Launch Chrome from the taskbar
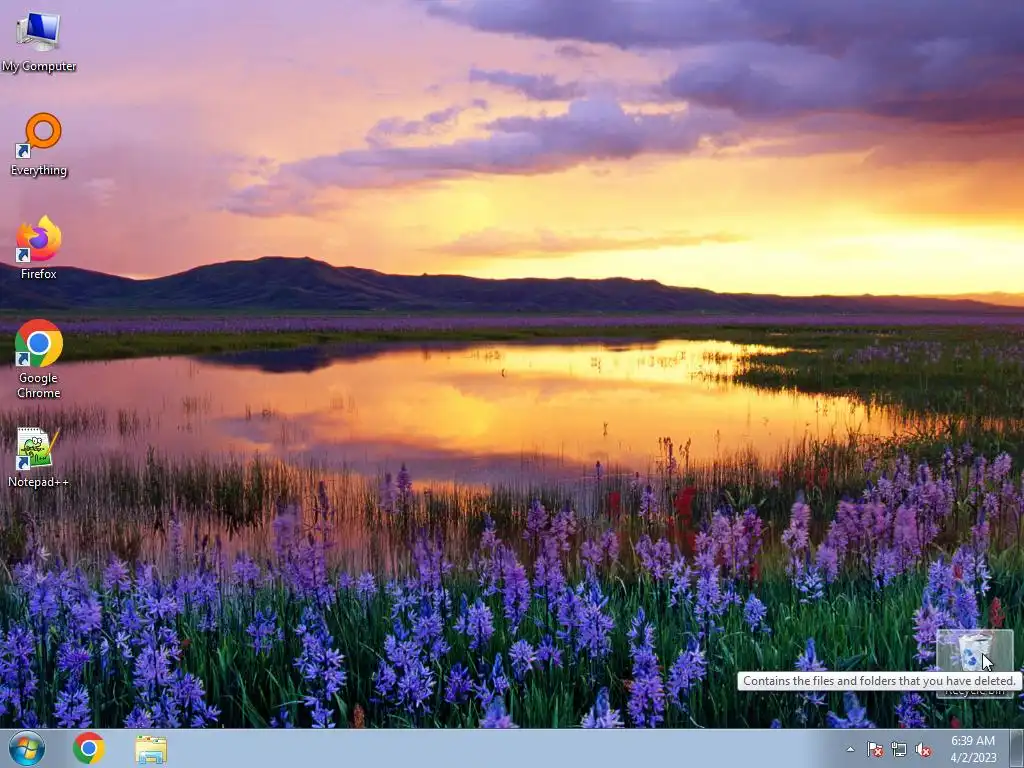This screenshot has height=768, width=1024. click(x=89, y=748)
